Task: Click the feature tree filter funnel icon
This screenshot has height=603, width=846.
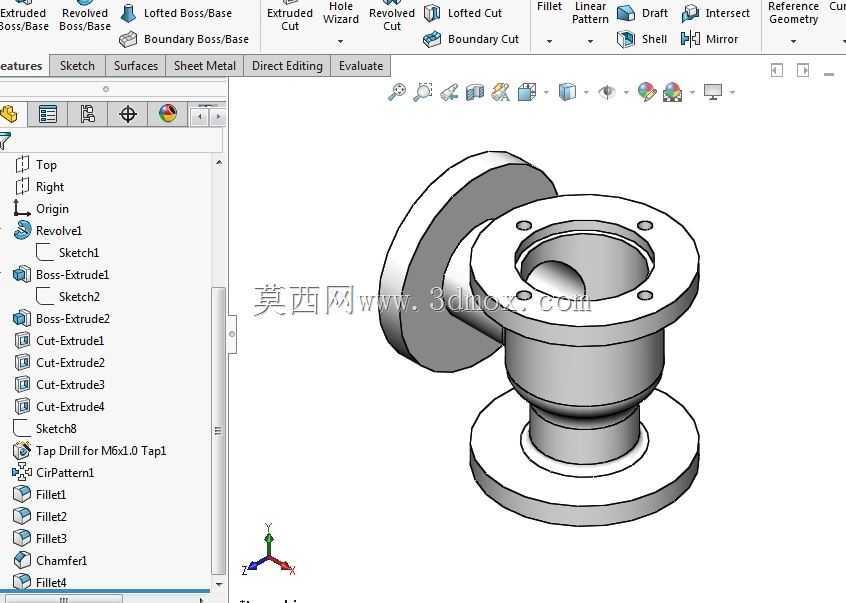Action: (x=4, y=141)
